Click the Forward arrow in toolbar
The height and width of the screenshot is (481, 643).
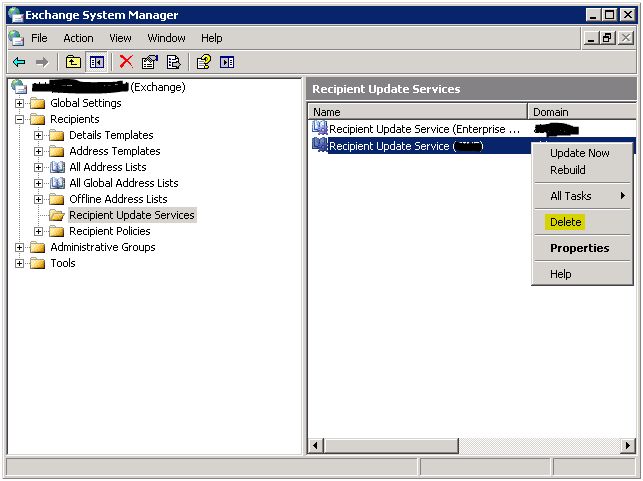pyautogui.click(x=42, y=62)
